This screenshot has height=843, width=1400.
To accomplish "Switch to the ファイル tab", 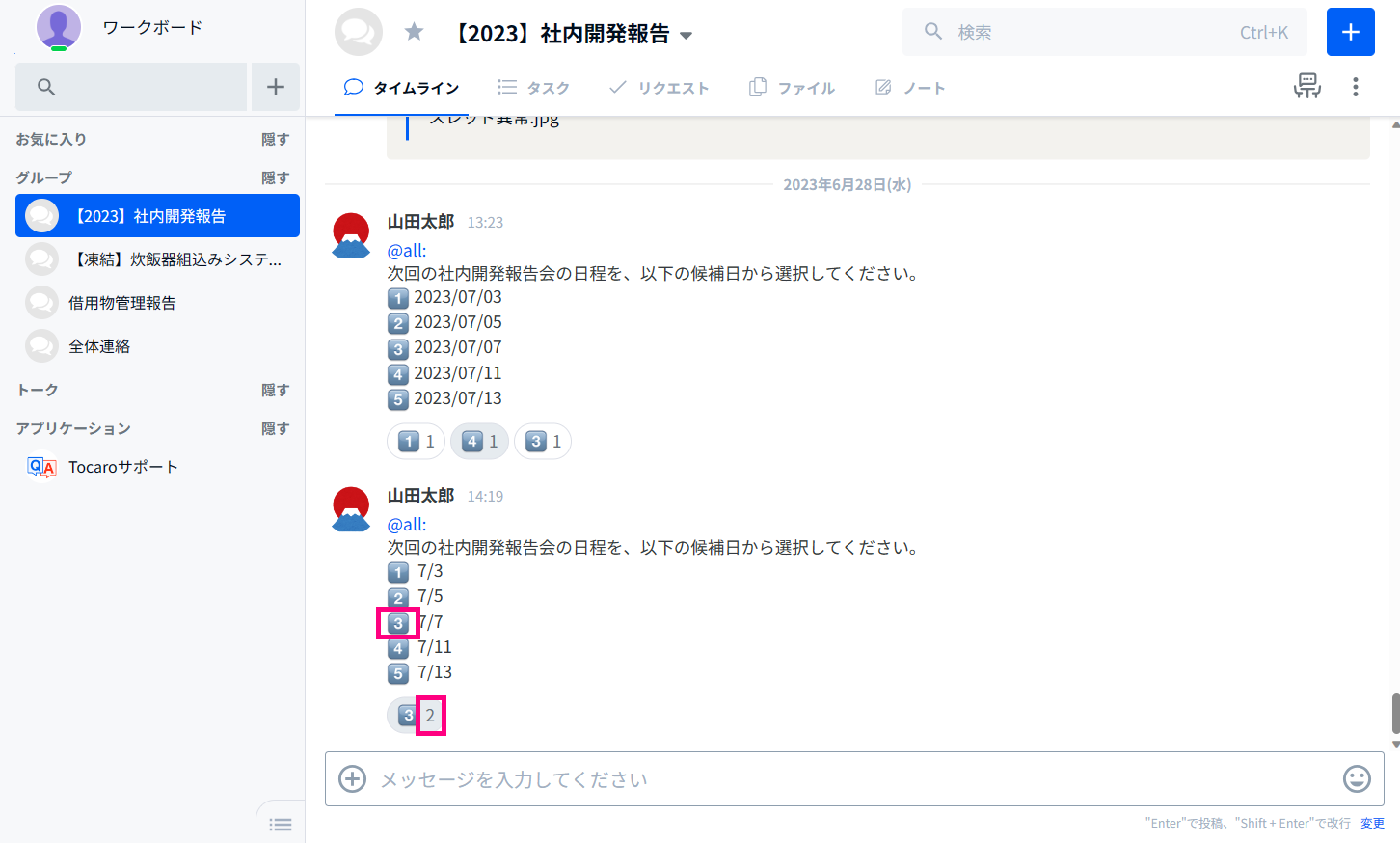I will 792,88.
